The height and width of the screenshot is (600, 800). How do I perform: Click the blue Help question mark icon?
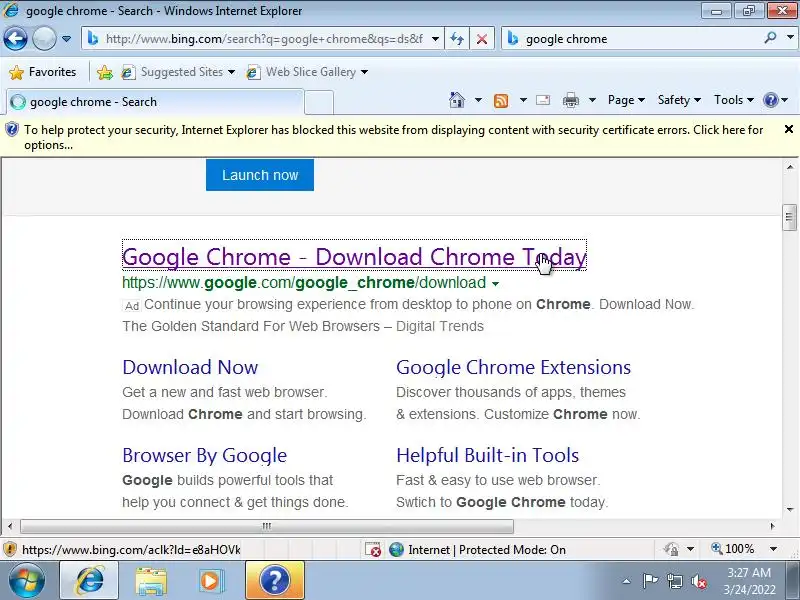pos(770,100)
